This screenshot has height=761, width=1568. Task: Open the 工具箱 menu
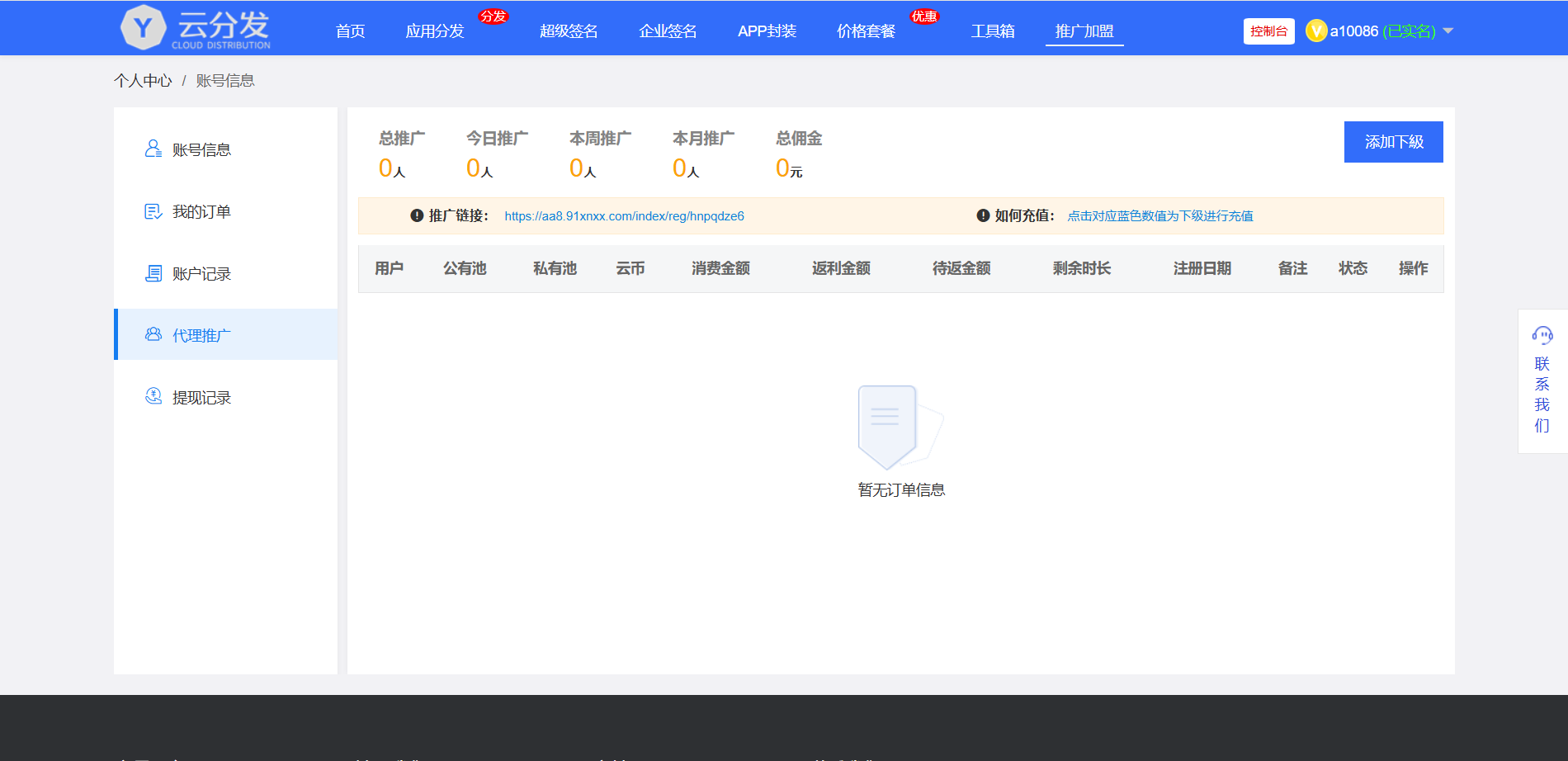(992, 31)
